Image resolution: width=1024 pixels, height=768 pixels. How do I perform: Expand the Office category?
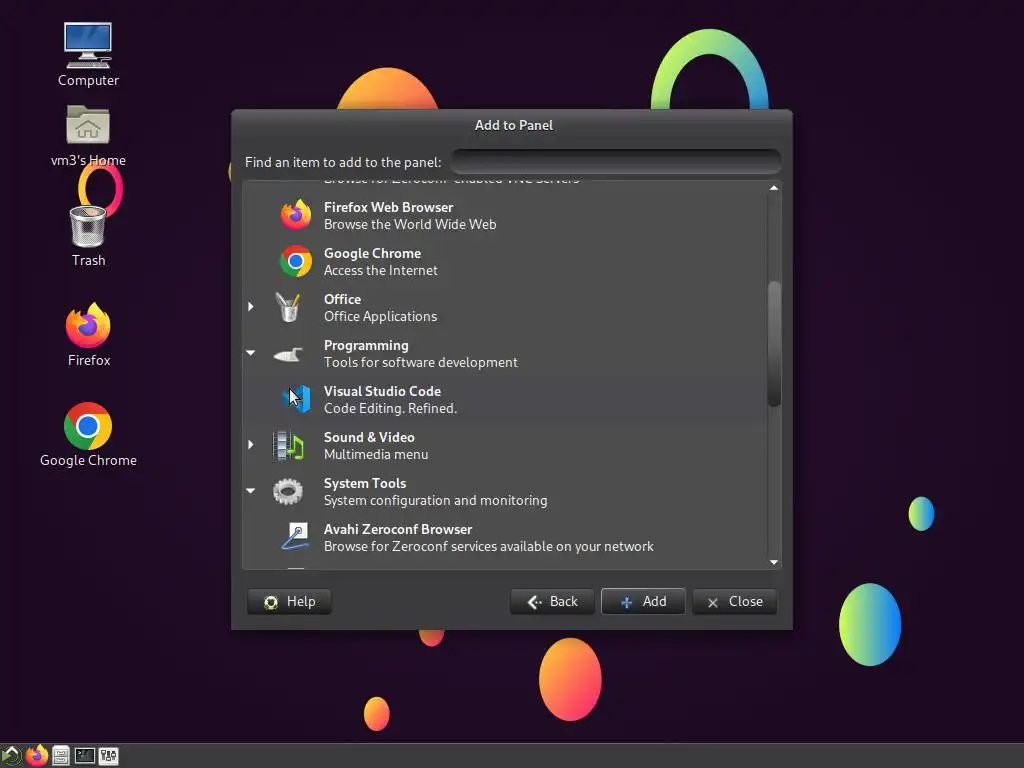(251, 306)
